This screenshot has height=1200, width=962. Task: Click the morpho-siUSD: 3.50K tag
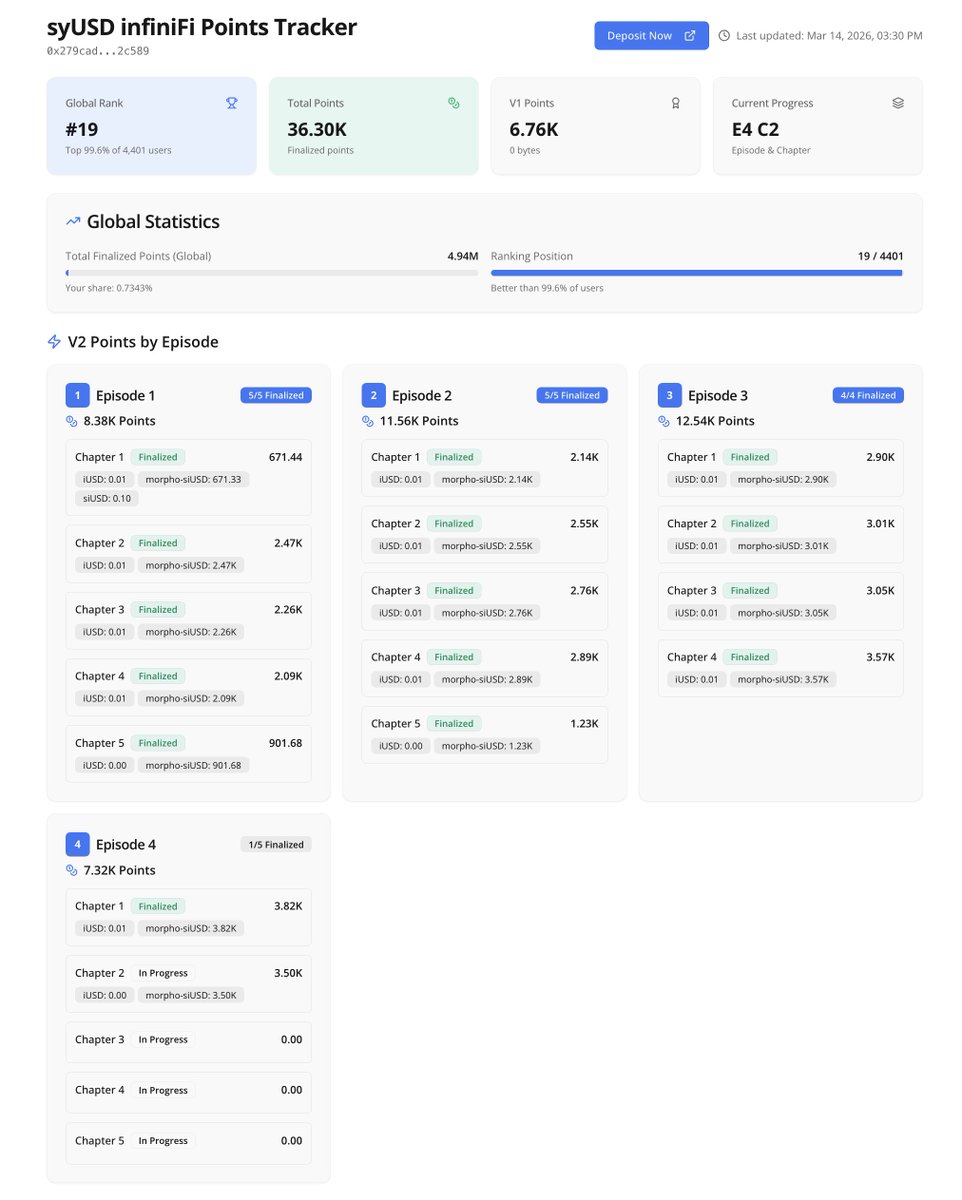[191, 995]
